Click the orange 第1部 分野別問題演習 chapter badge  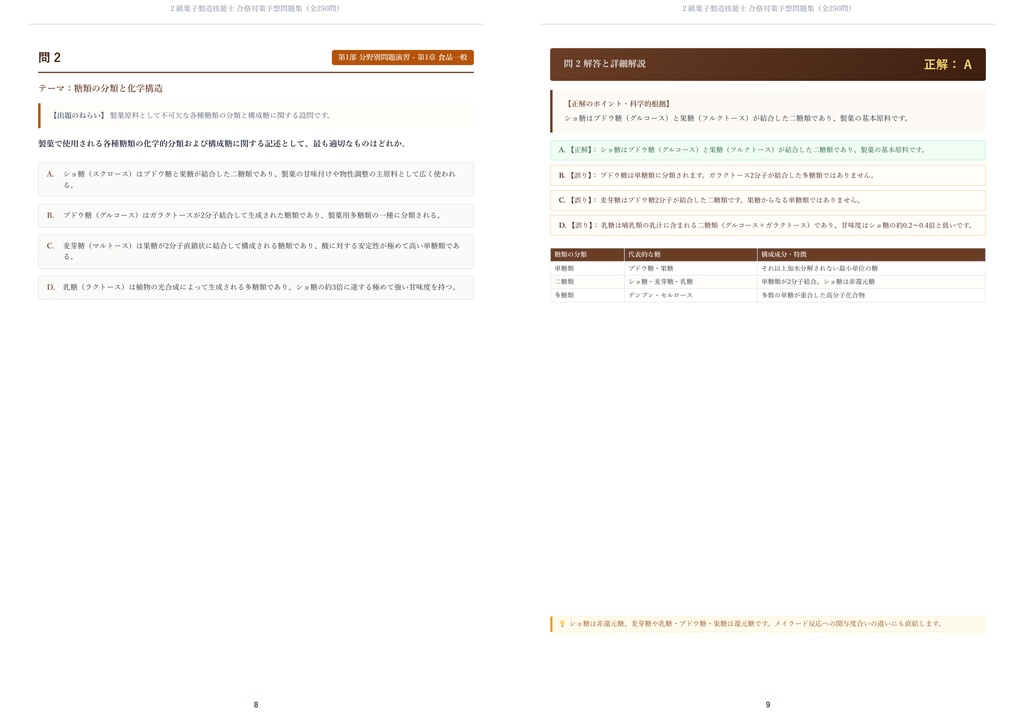[x=402, y=57]
